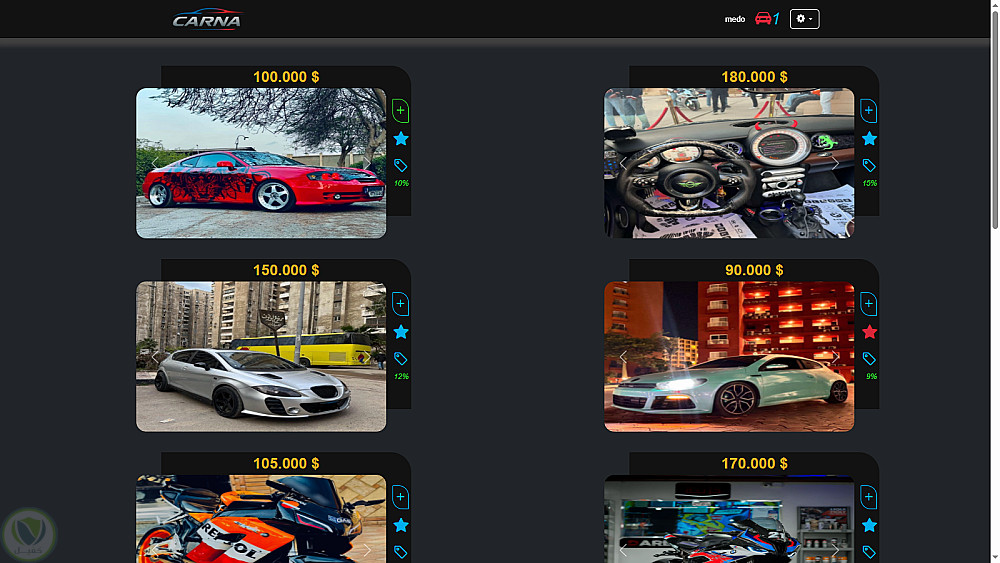Show next photo of the 180.000 $ car
This screenshot has height=563, width=1000.
coord(835,163)
